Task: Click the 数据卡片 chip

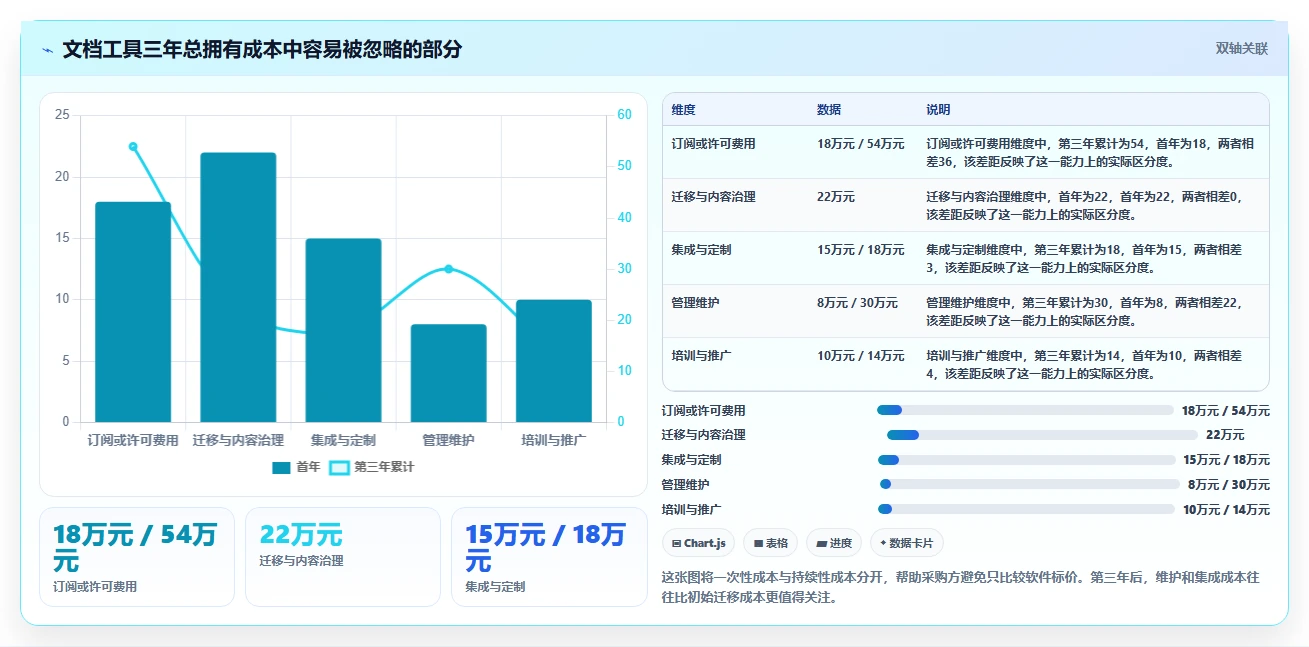Action: [907, 543]
